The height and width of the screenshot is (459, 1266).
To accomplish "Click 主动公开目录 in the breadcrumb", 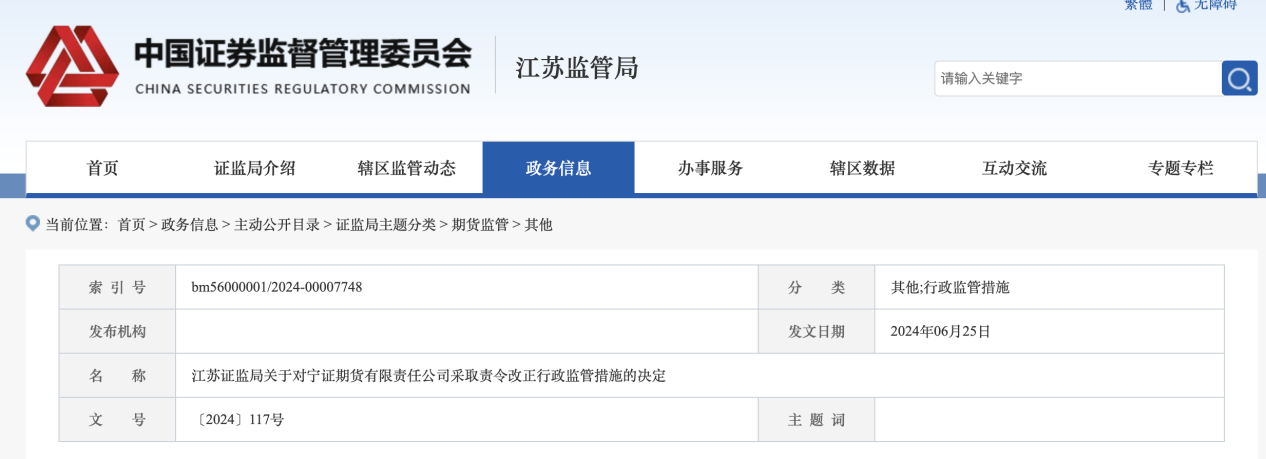I will click(x=277, y=225).
